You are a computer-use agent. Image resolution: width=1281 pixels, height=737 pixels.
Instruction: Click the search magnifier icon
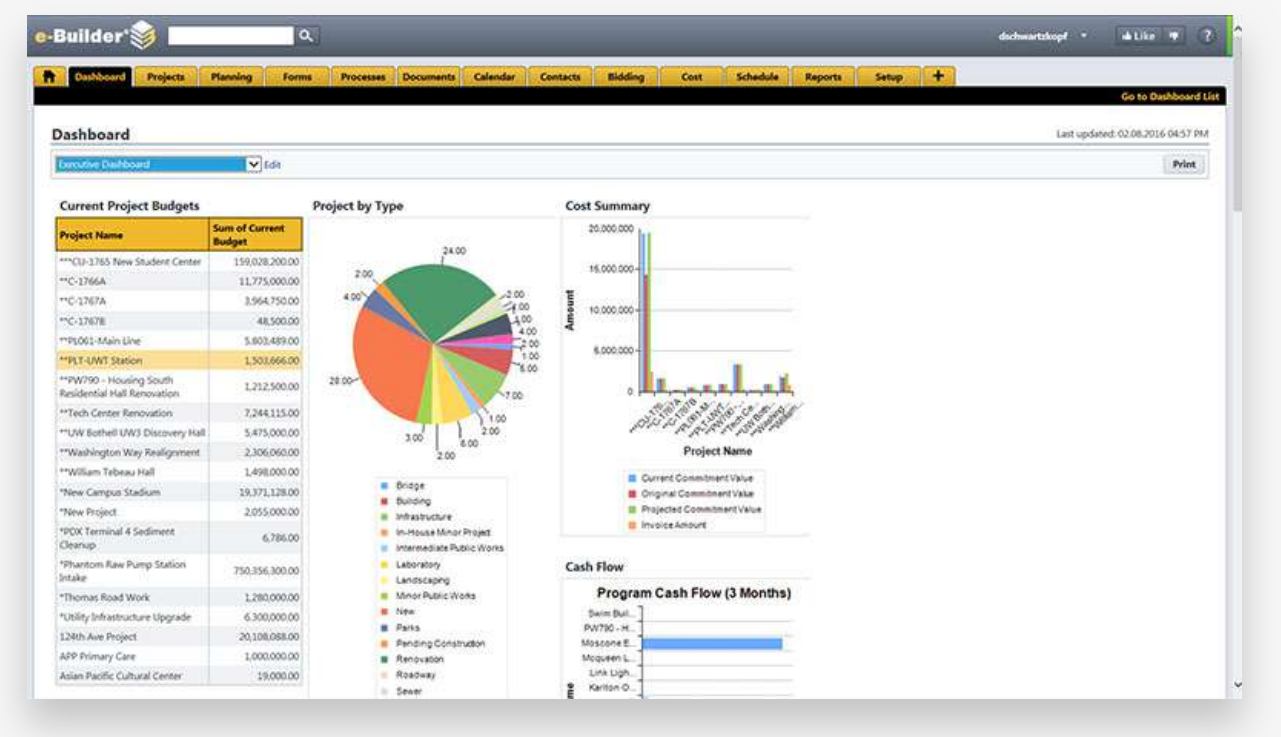click(307, 36)
